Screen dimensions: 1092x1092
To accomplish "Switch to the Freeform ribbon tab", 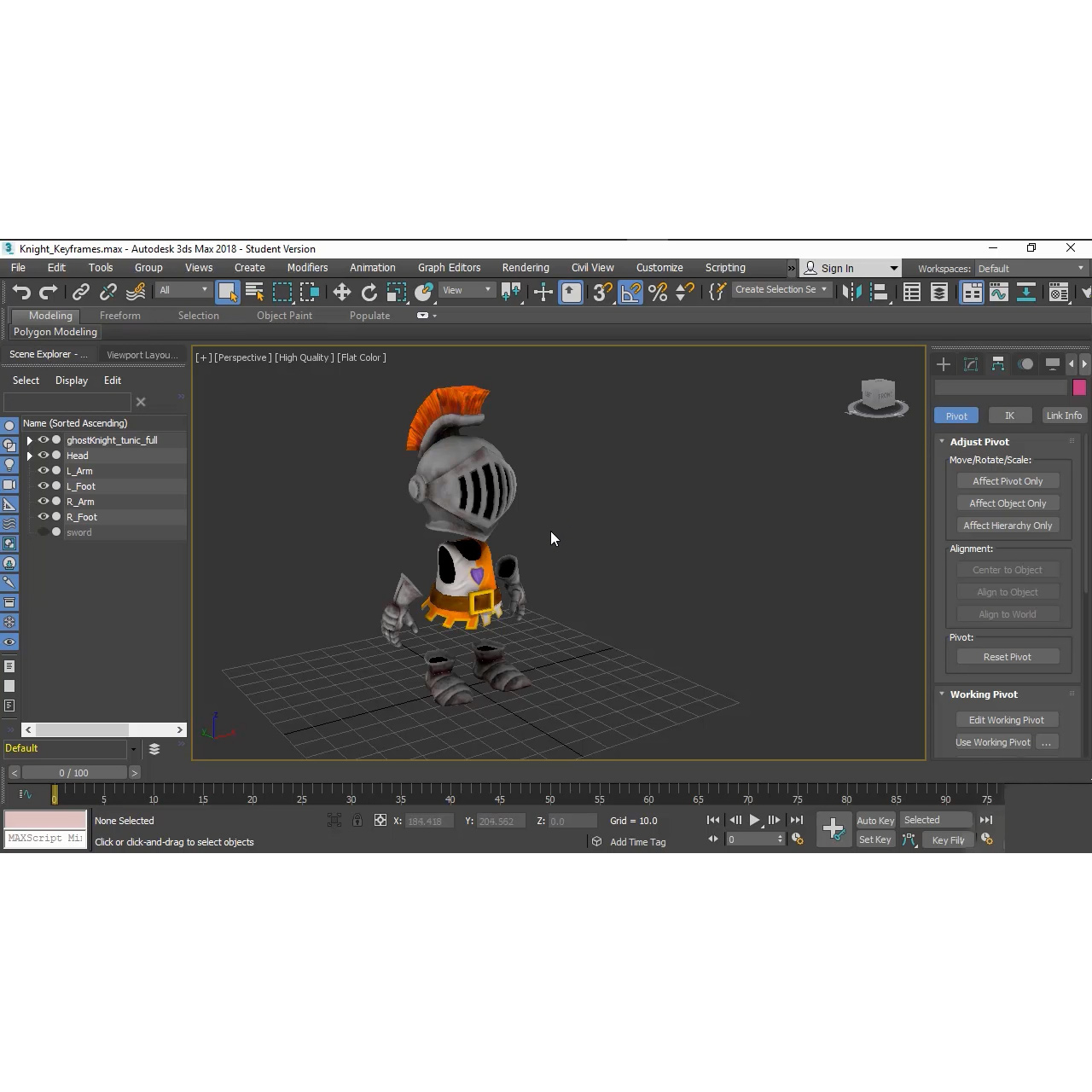I will (119, 316).
